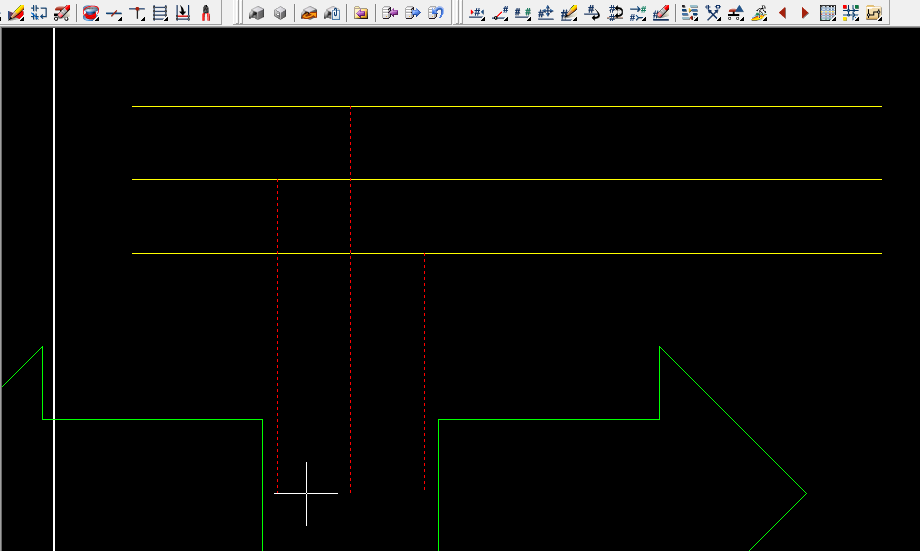Click the T-shaped line tool icon
Screen dimensions: 920x551
tap(137, 13)
